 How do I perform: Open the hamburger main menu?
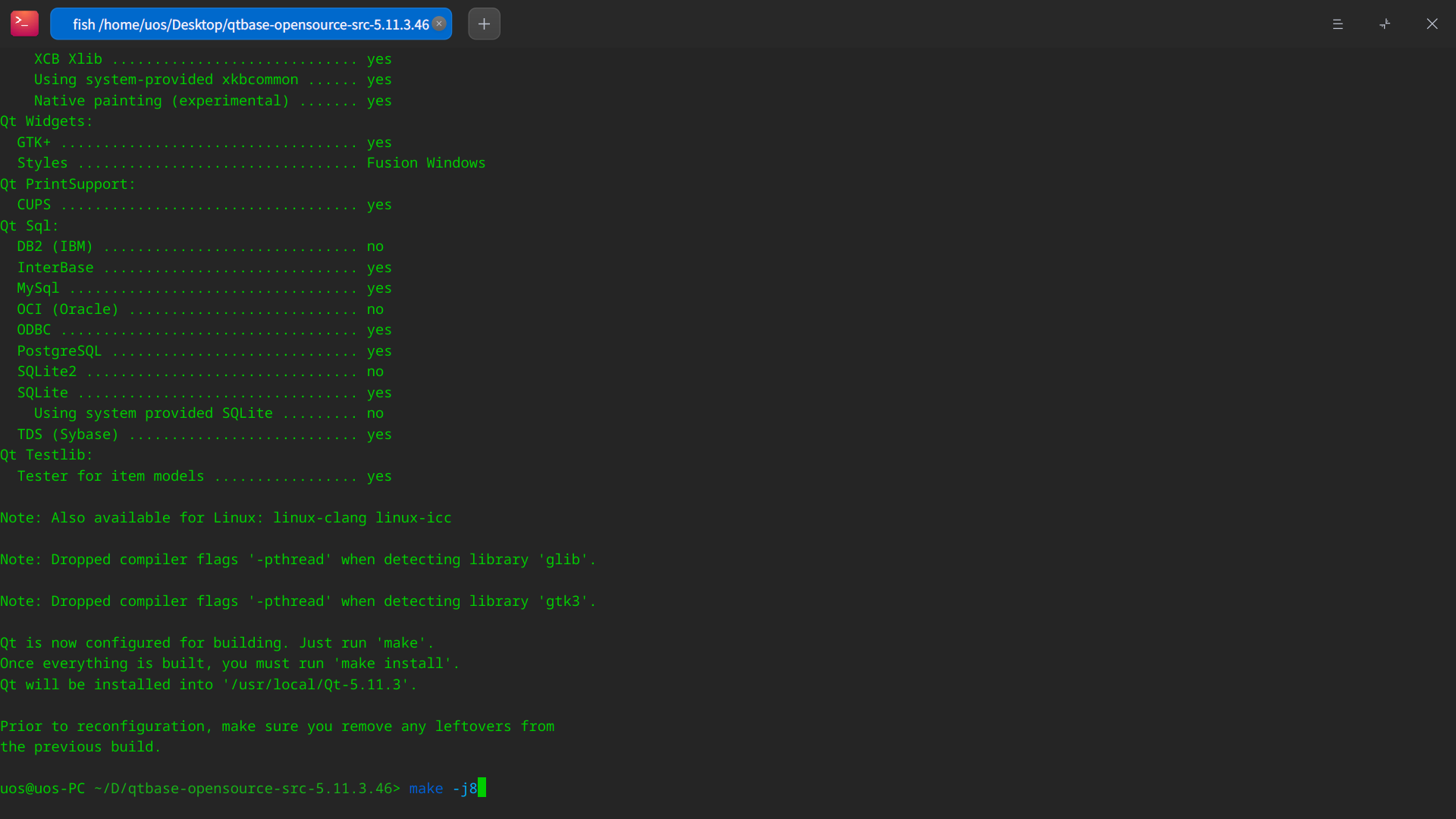(x=1338, y=24)
